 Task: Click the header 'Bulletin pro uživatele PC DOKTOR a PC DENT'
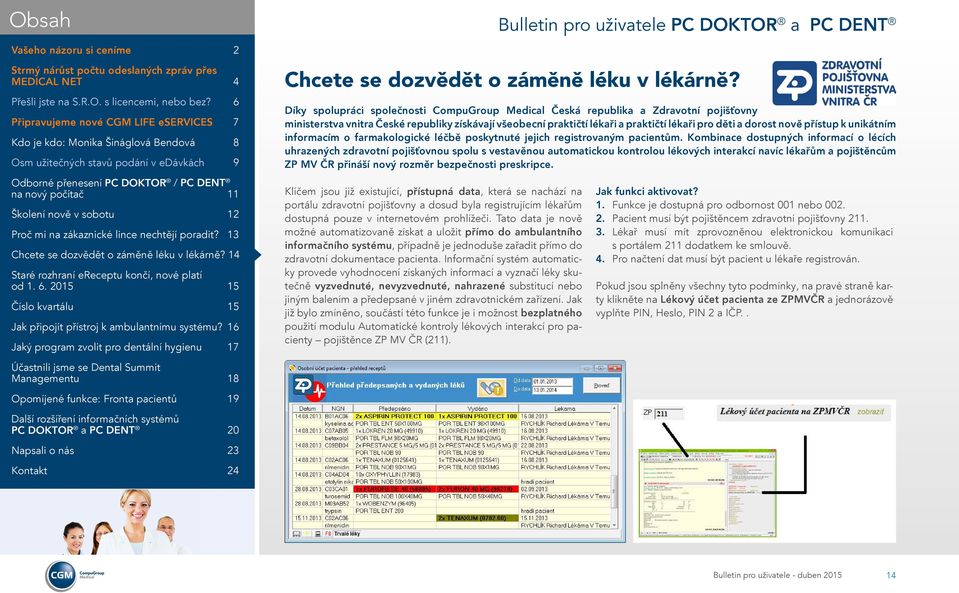click(x=697, y=24)
